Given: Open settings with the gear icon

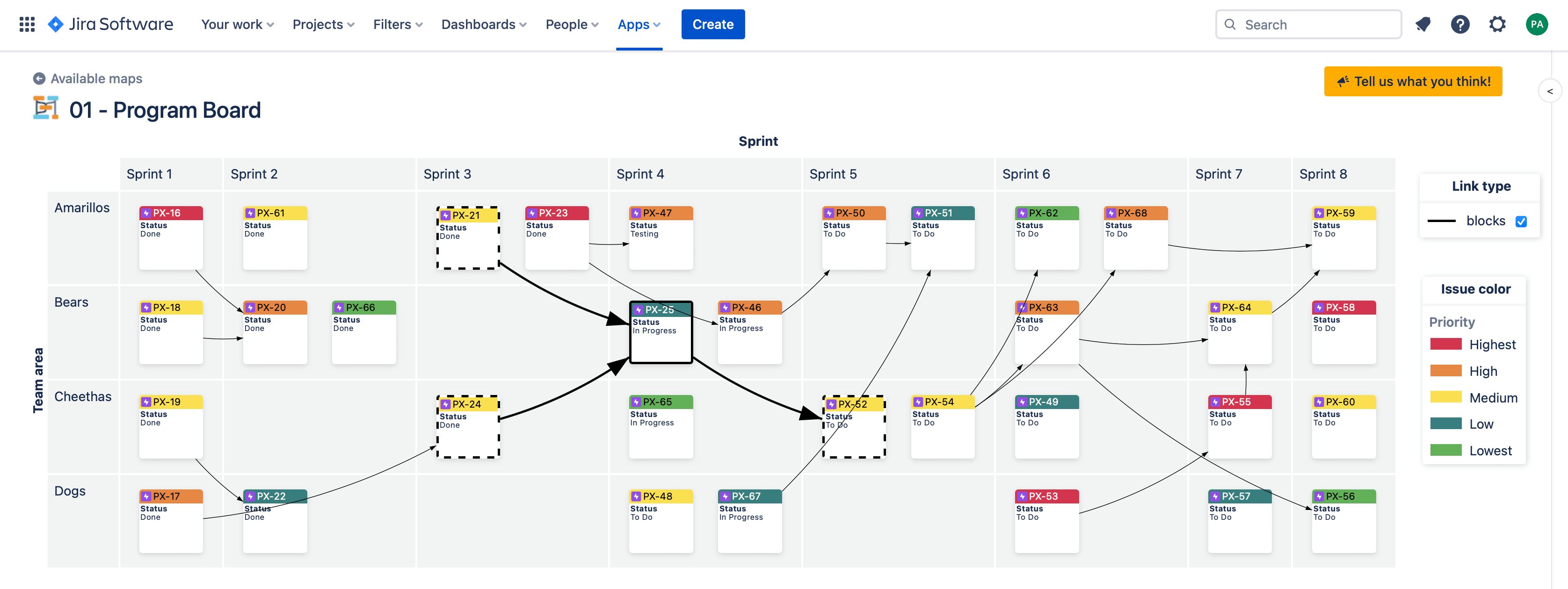Looking at the screenshot, I should click(1497, 24).
